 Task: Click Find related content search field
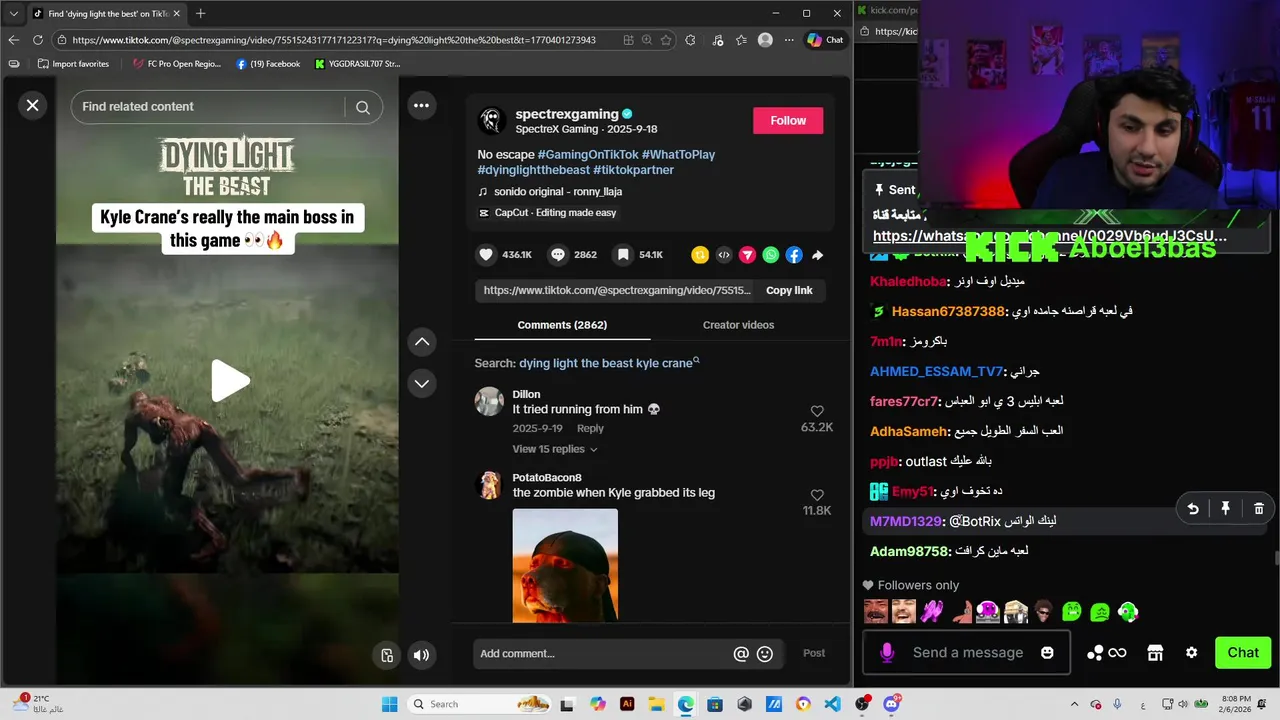[212, 107]
